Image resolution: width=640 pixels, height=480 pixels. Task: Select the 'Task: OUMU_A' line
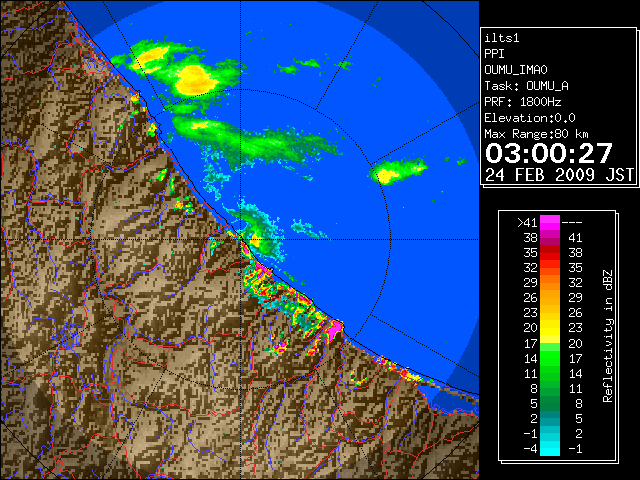tap(527, 86)
